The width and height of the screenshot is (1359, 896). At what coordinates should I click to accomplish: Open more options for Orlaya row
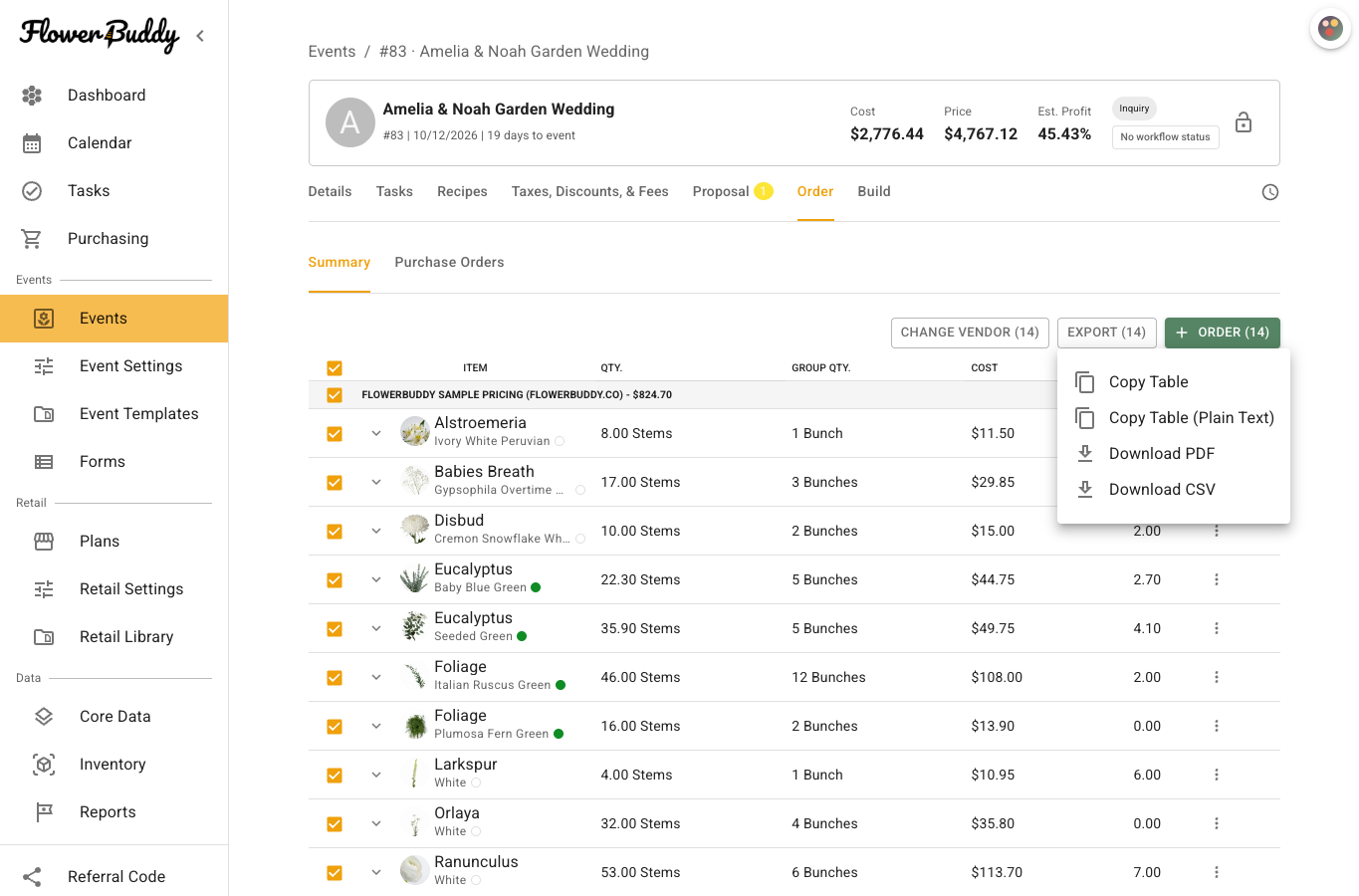pyautogui.click(x=1217, y=823)
